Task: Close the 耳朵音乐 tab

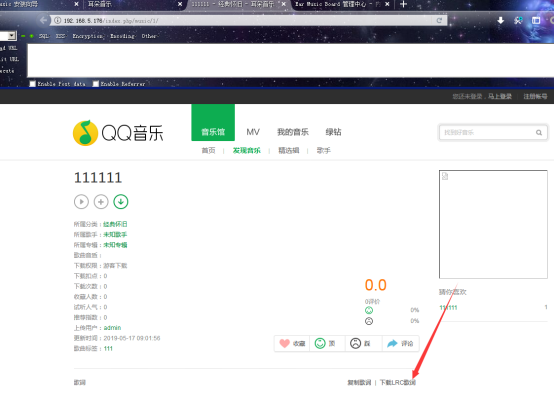Action: tap(180, 4)
